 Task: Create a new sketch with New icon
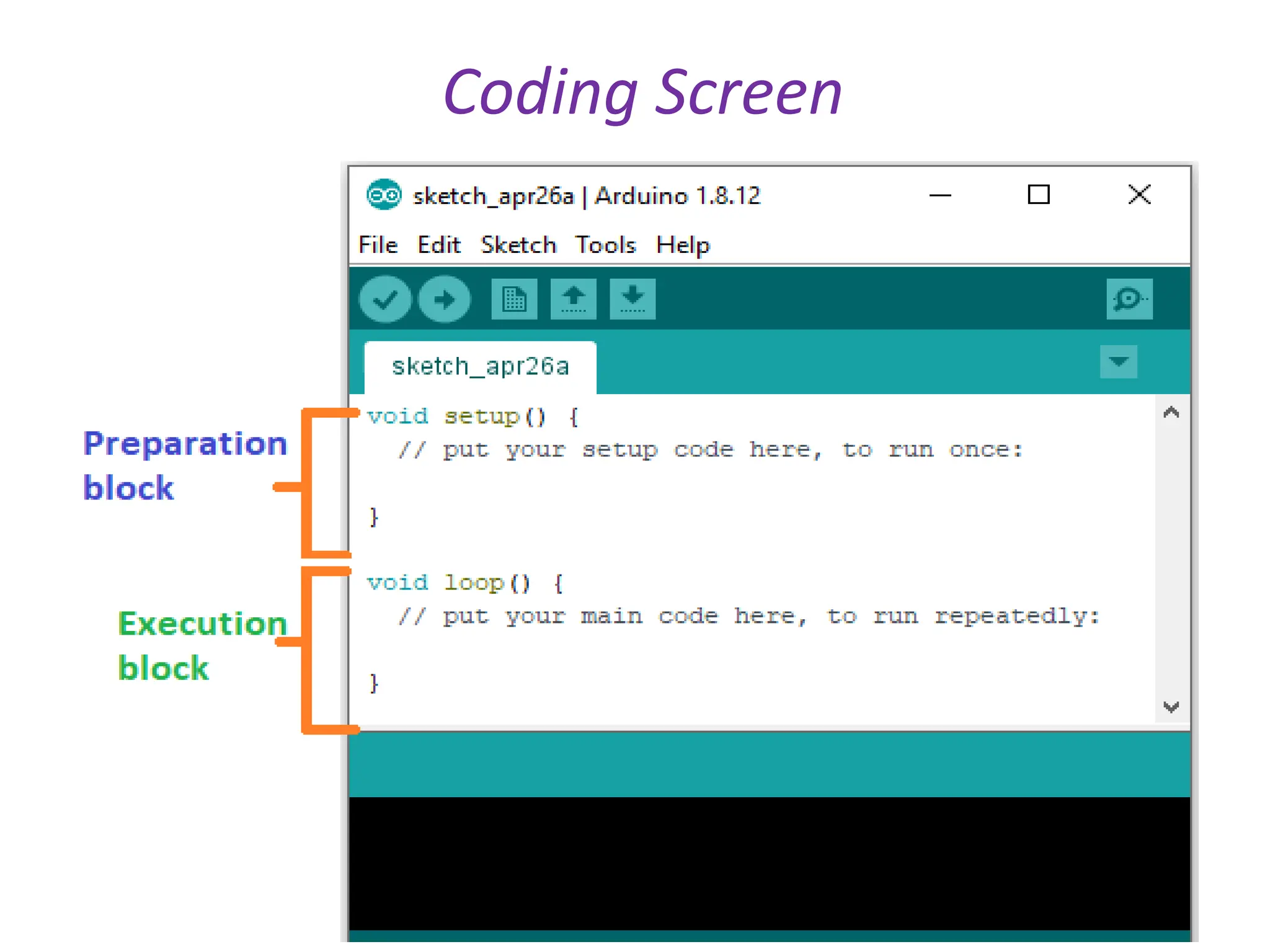point(514,299)
